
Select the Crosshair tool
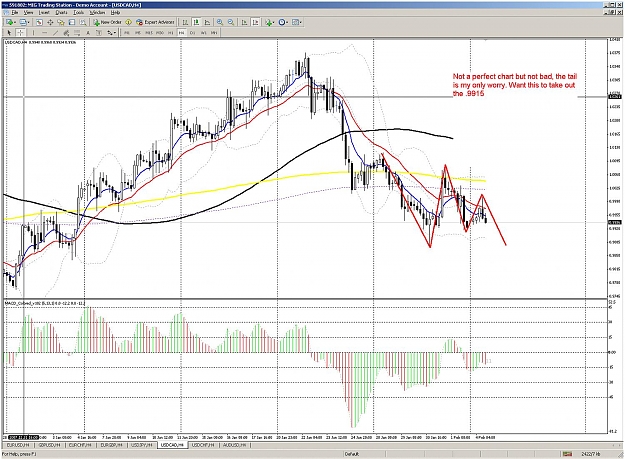pyautogui.click(x=20, y=33)
